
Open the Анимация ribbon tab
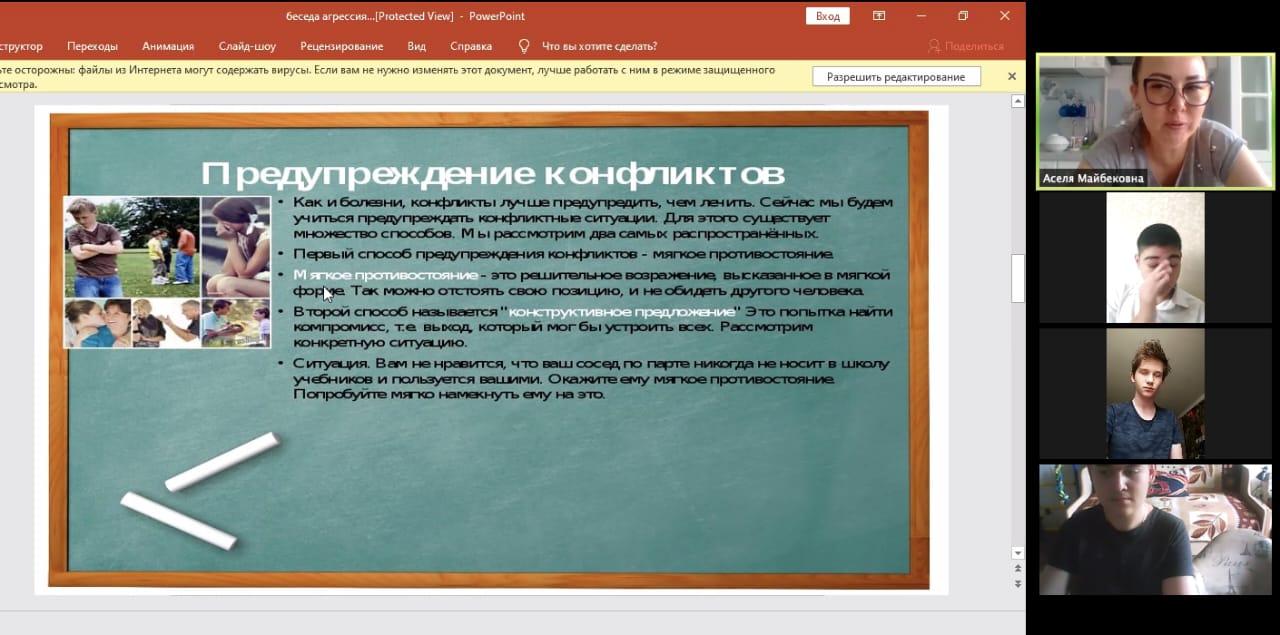(168, 46)
